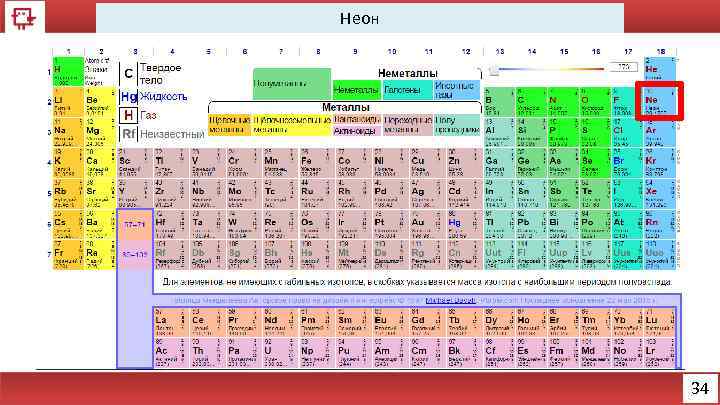Select the hydrogen H element cell

(68, 71)
